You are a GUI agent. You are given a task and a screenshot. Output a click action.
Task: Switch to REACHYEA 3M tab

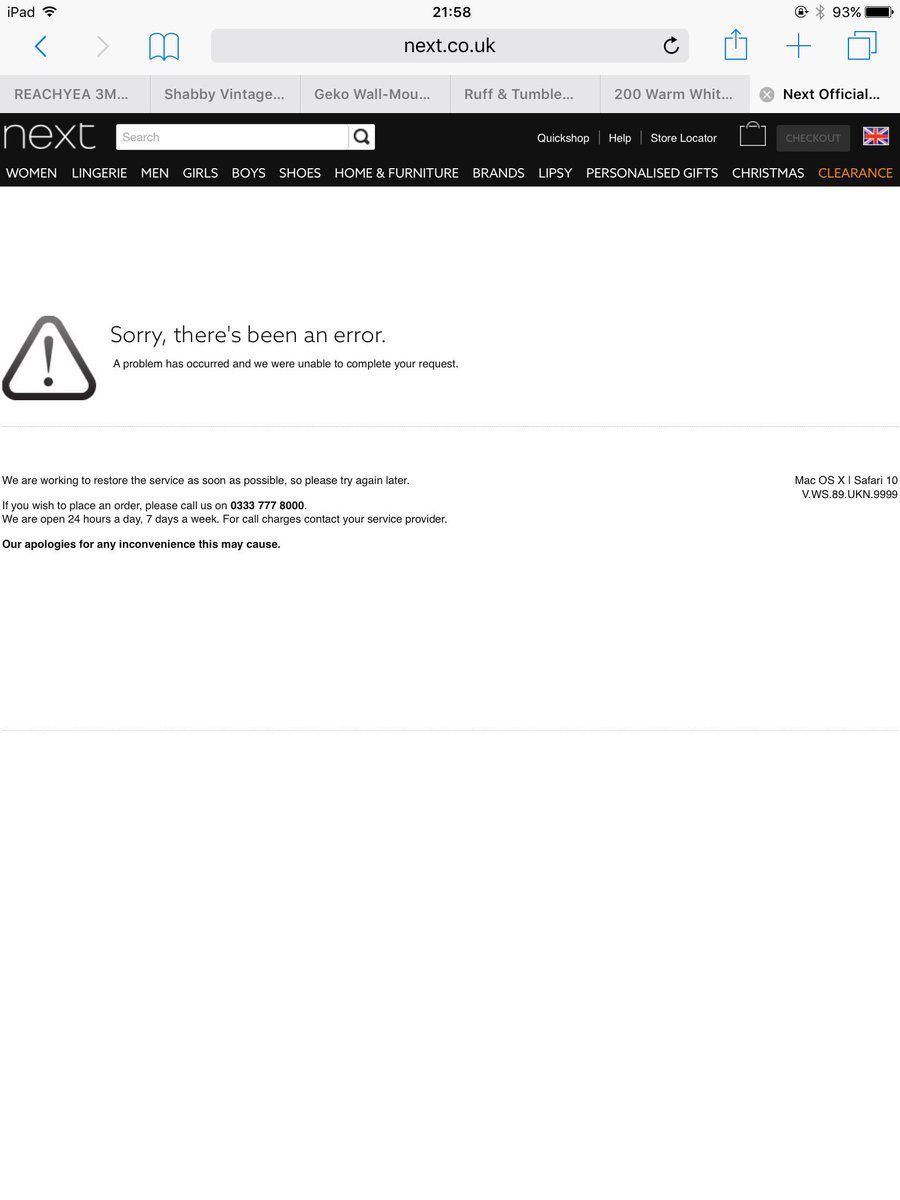tap(75, 94)
